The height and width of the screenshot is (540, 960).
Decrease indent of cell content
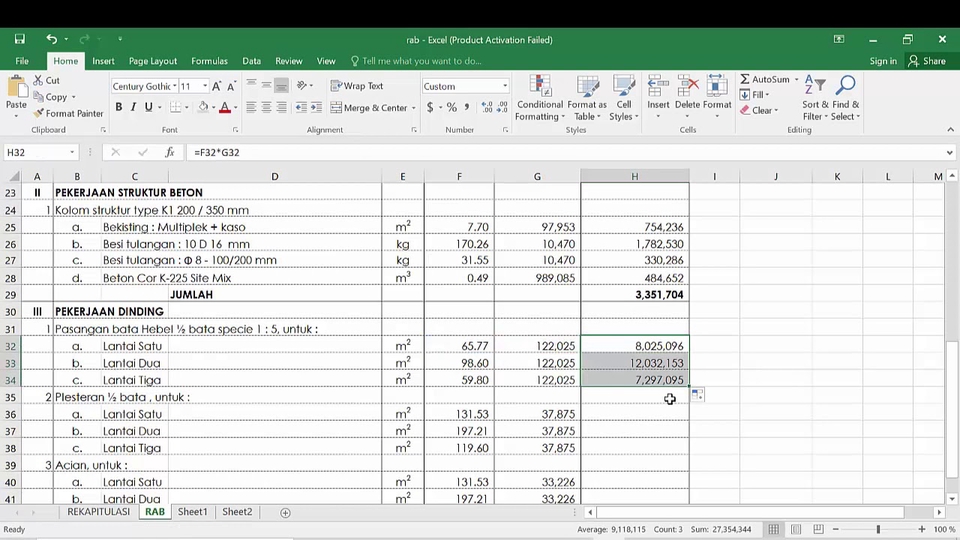point(301,108)
